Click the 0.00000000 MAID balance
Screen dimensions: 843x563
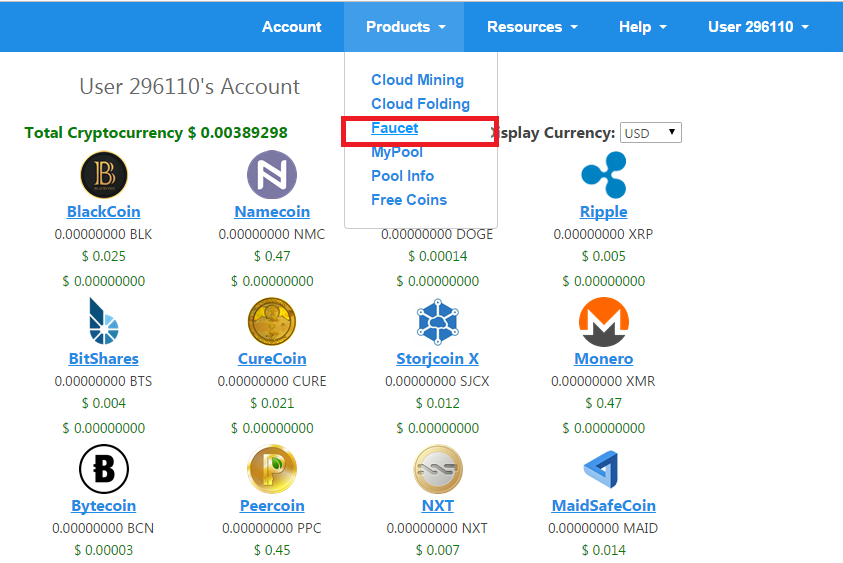[603, 529]
